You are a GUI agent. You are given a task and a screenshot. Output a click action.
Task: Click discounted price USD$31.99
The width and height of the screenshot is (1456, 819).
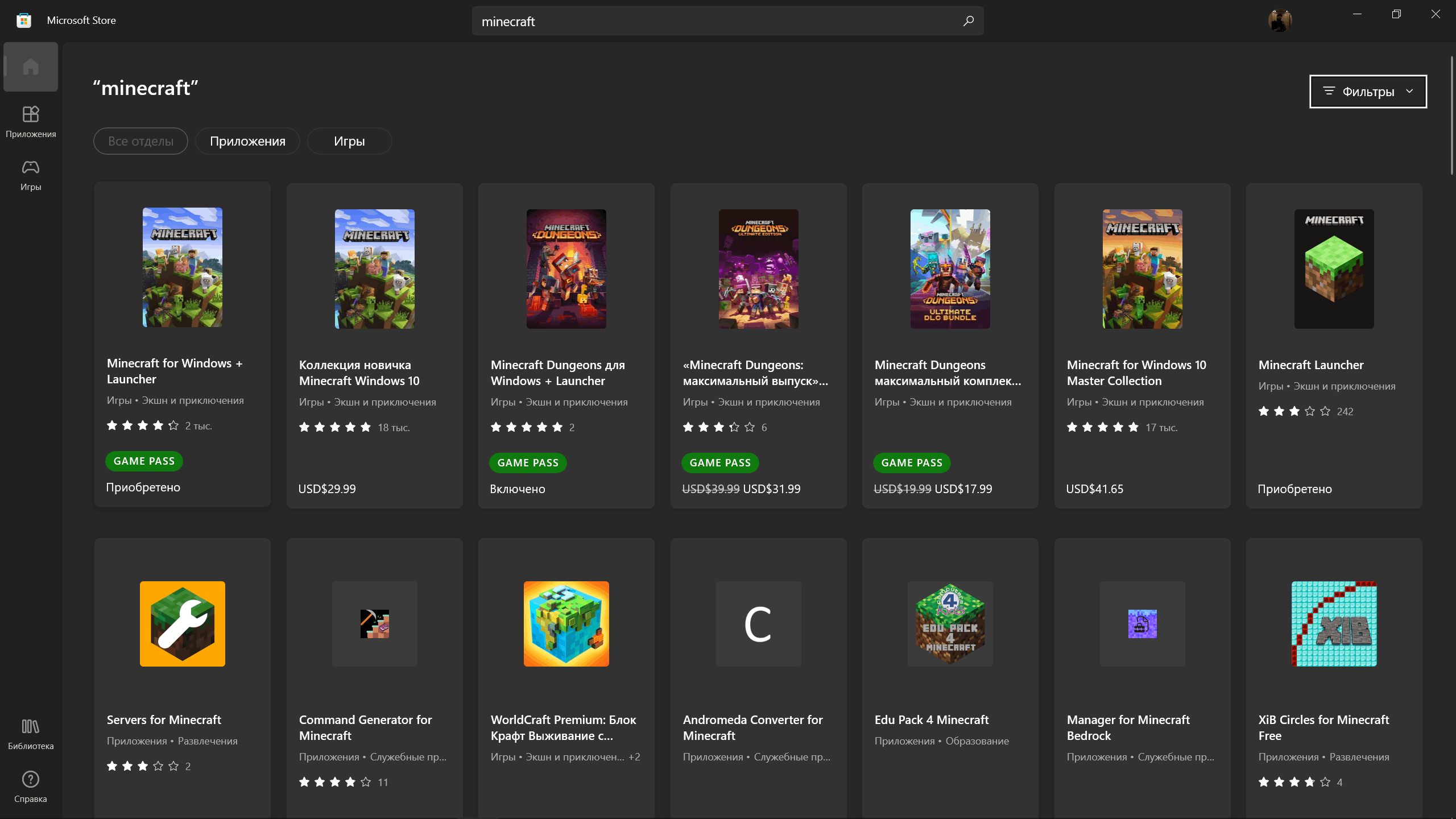click(x=772, y=489)
